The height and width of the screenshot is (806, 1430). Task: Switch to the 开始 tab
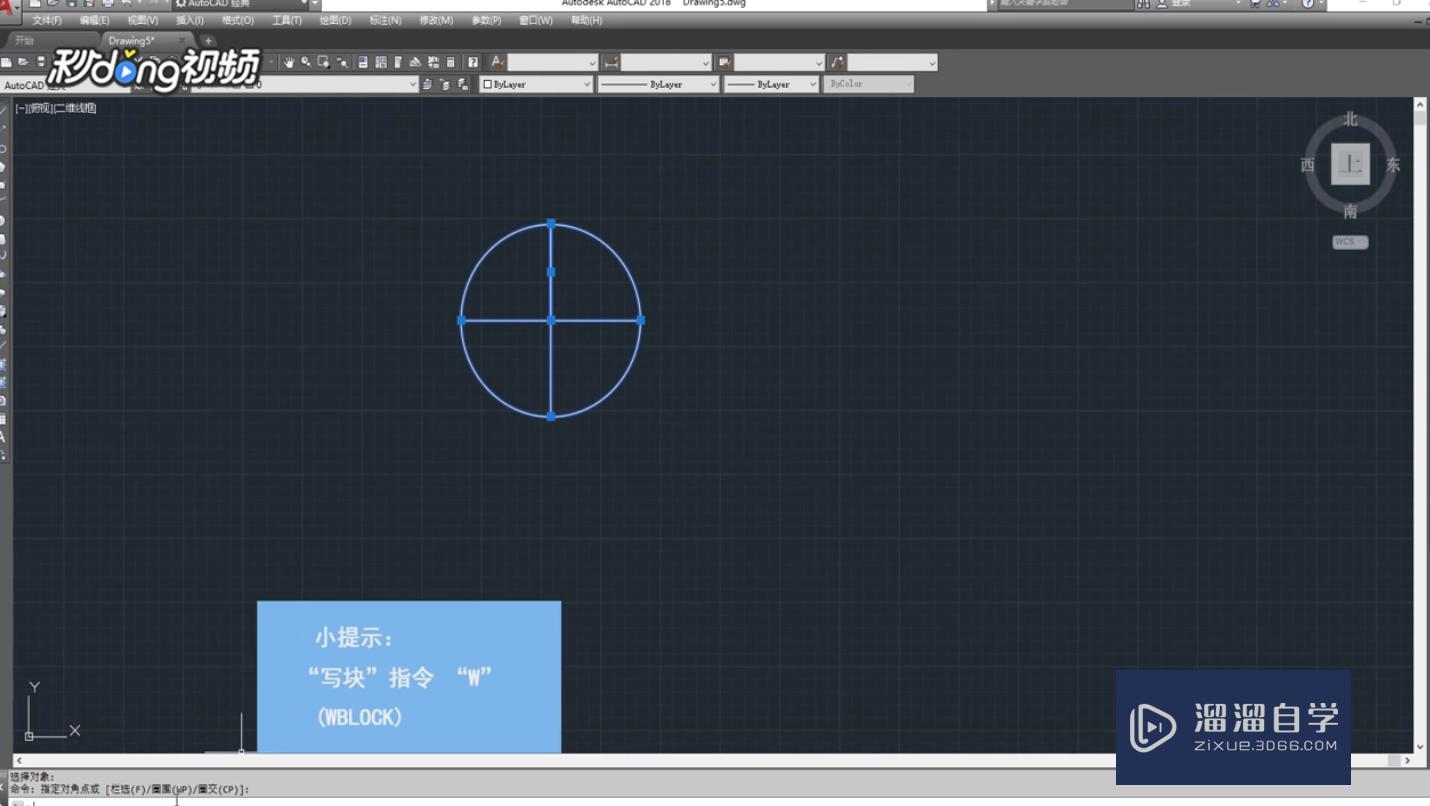pos(24,41)
